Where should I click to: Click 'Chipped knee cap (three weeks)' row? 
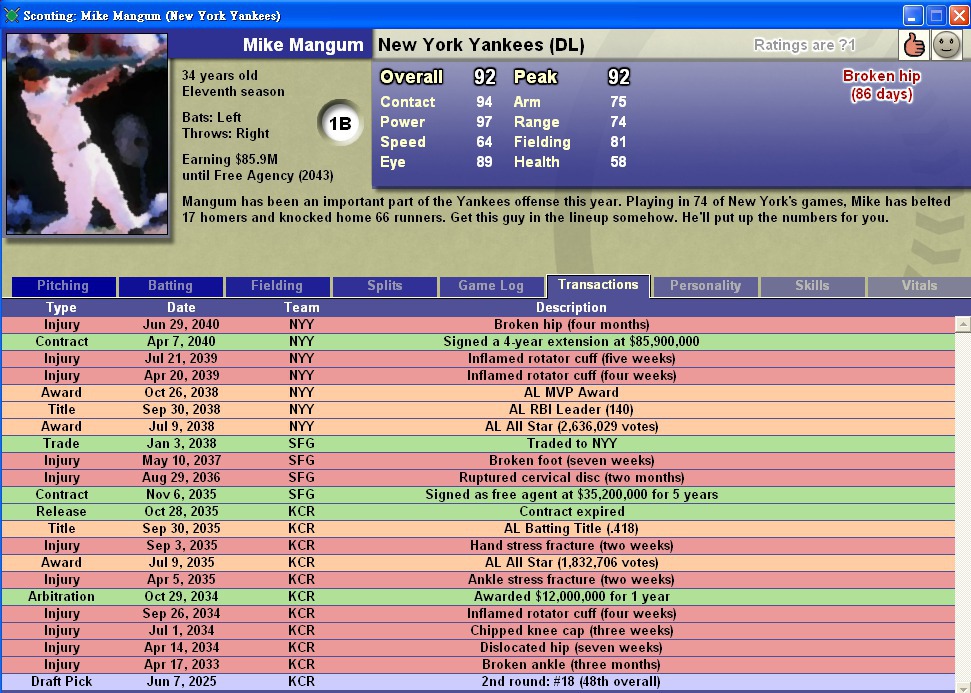pyautogui.click(x=478, y=631)
